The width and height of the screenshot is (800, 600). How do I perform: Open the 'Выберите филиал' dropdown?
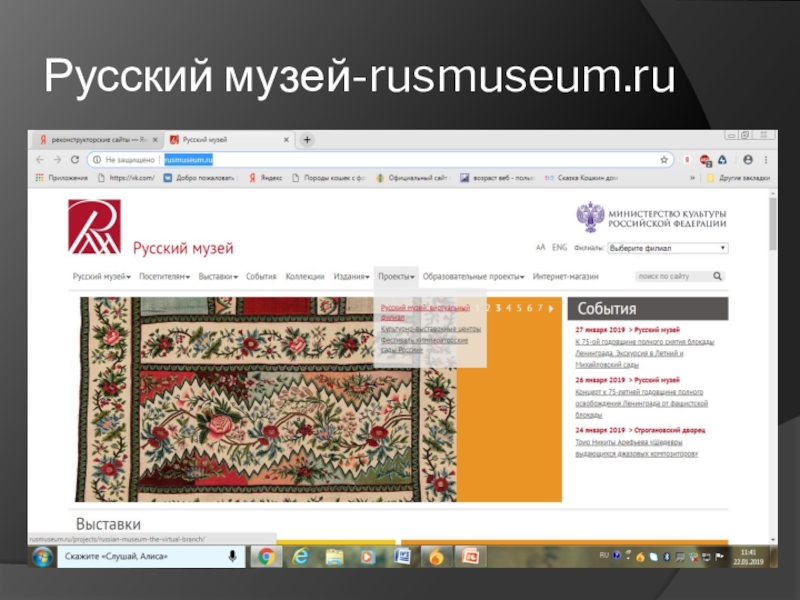(x=667, y=247)
